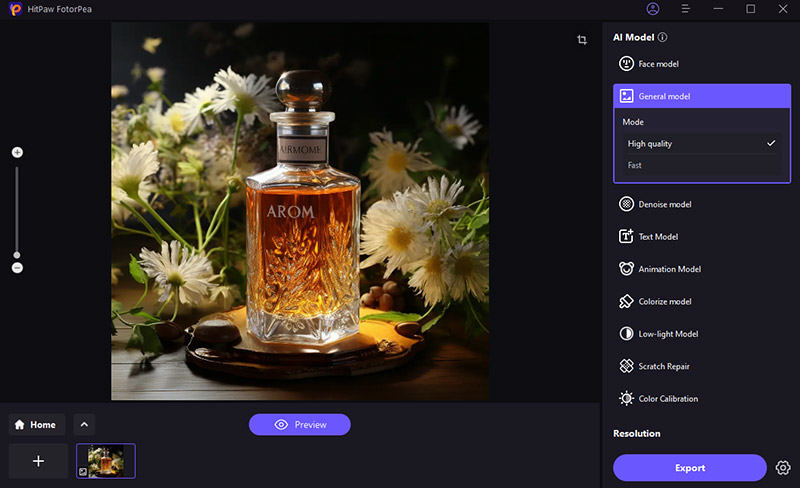
Task: Go to Home
Action: tap(37, 425)
